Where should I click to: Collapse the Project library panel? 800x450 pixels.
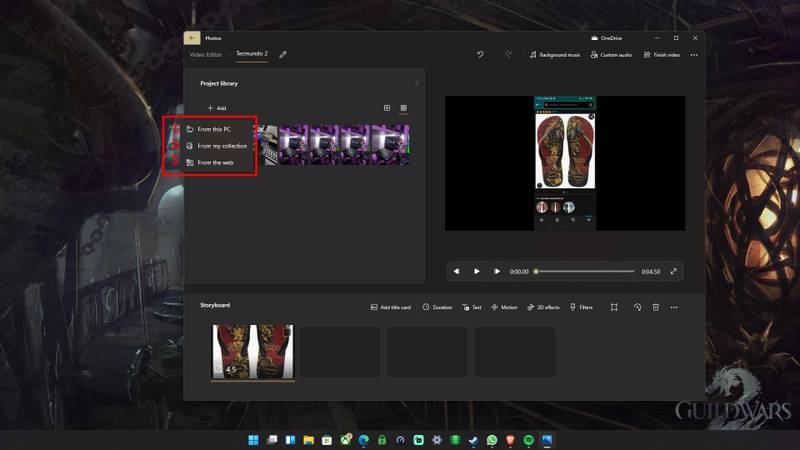coord(417,83)
